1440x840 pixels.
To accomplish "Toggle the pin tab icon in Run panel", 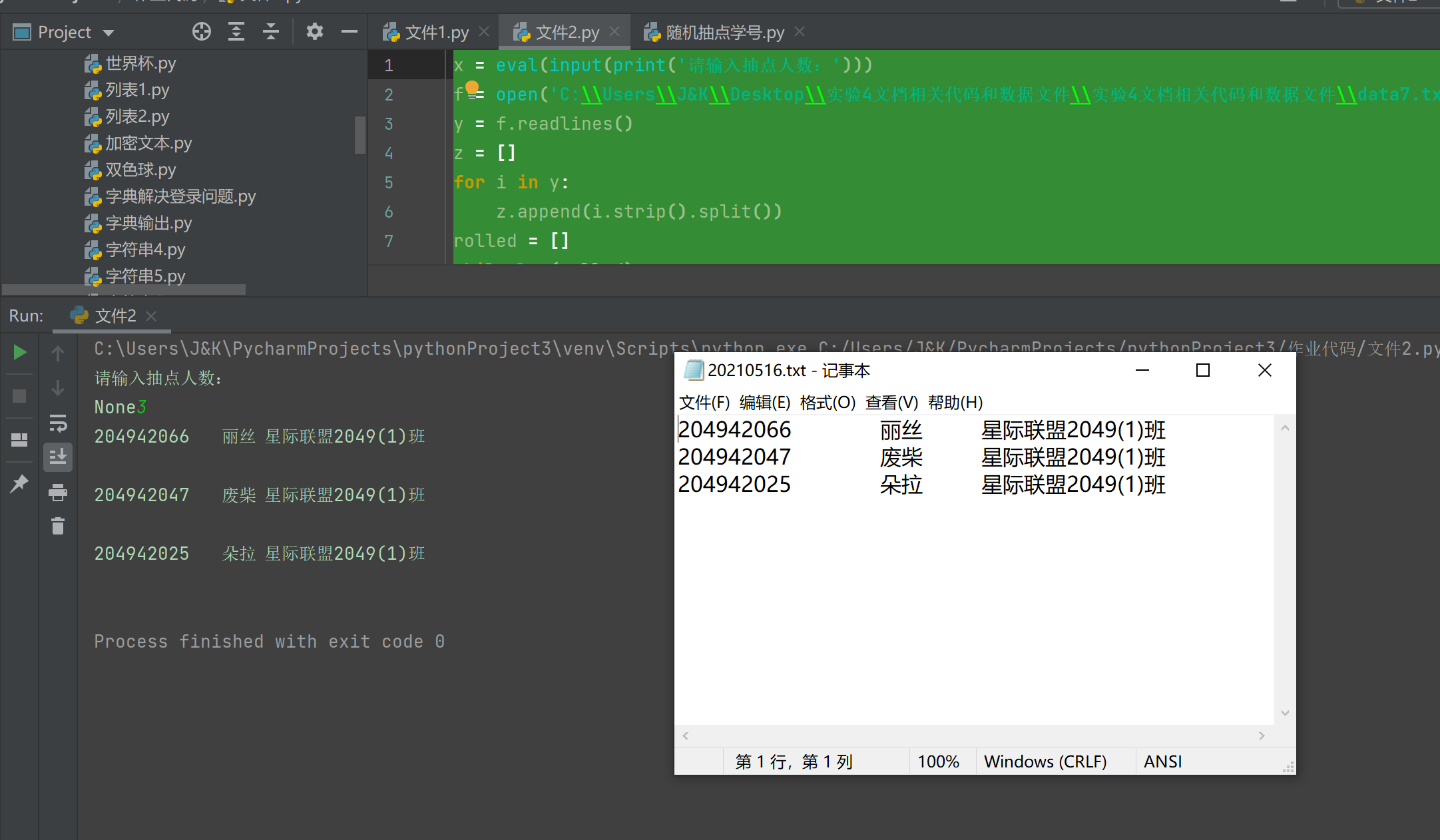I will tap(19, 483).
